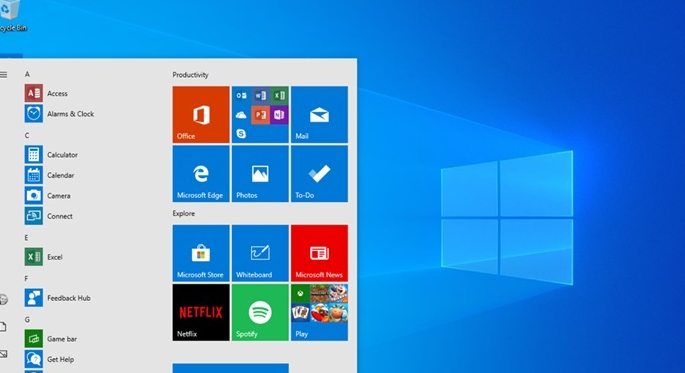
Task: Open the To-Do tile
Action: [319, 174]
